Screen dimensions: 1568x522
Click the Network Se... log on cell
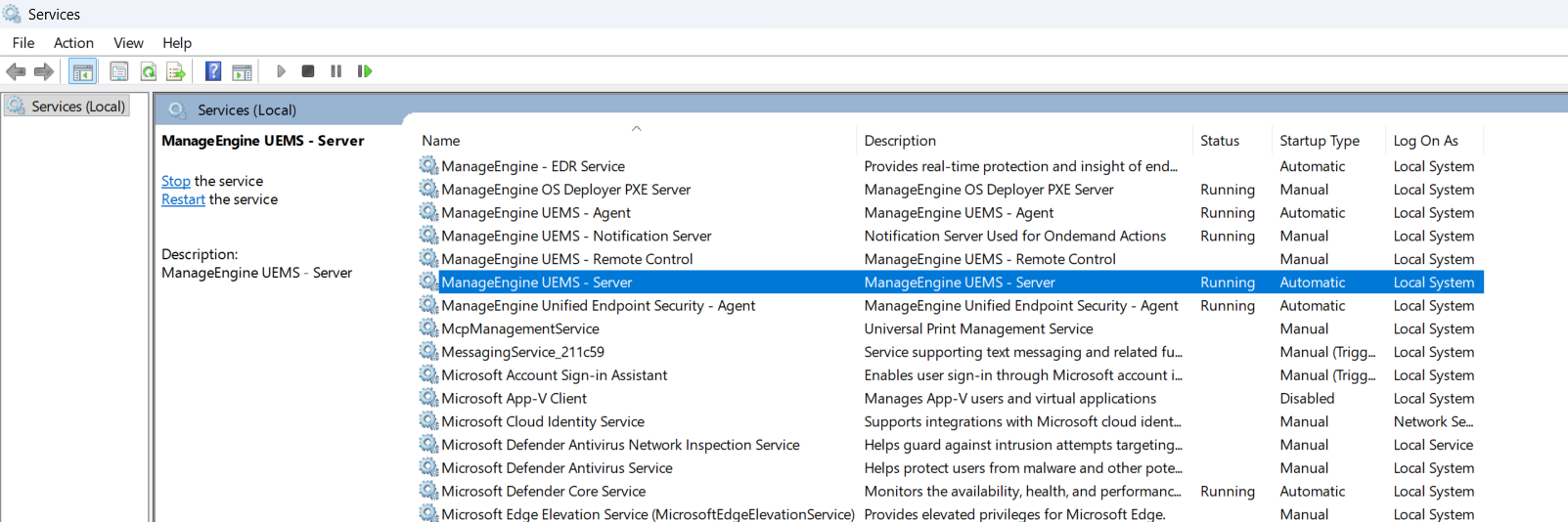[1433, 422]
